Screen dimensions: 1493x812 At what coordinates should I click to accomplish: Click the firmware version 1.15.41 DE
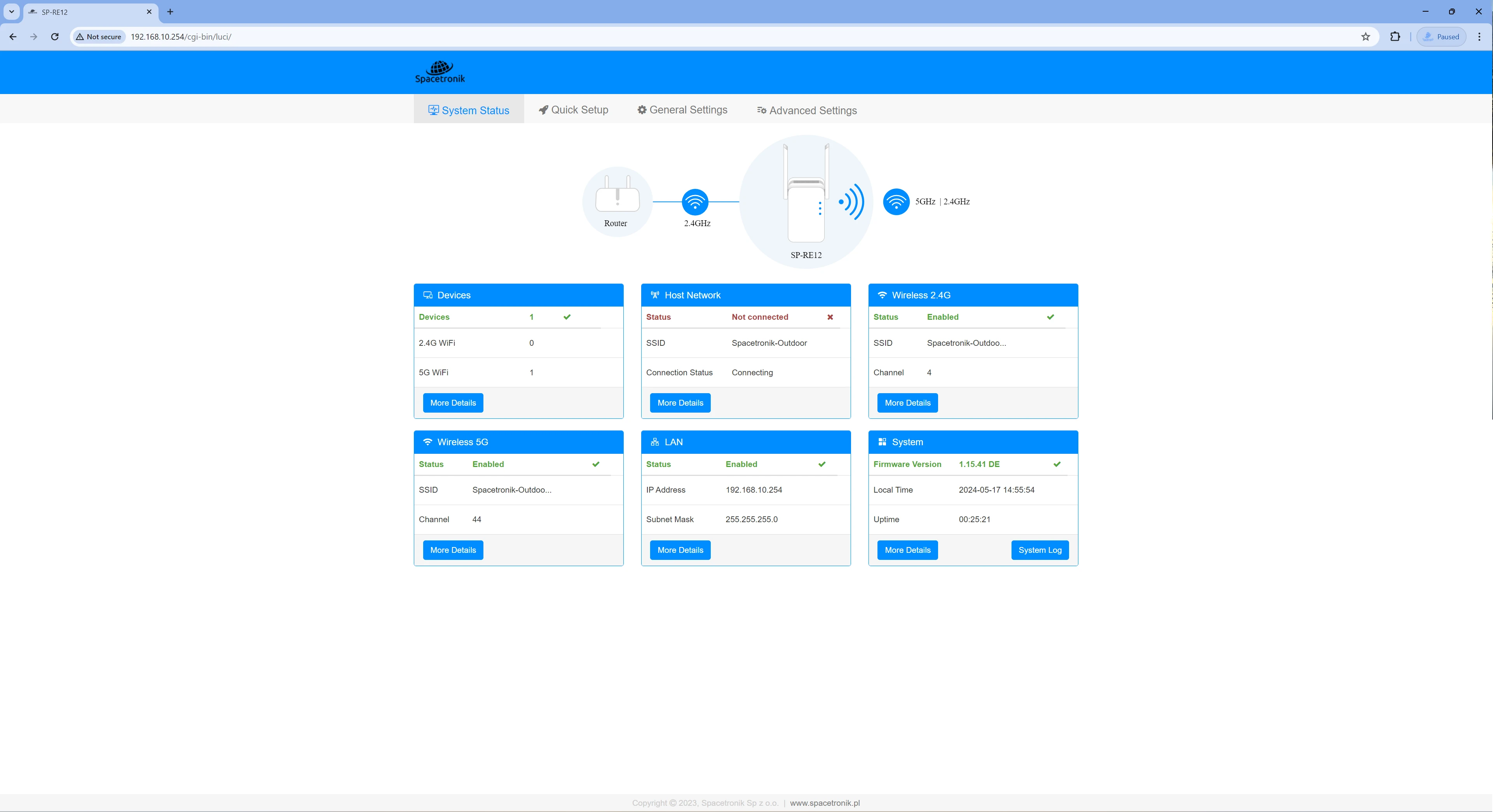(x=979, y=464)
